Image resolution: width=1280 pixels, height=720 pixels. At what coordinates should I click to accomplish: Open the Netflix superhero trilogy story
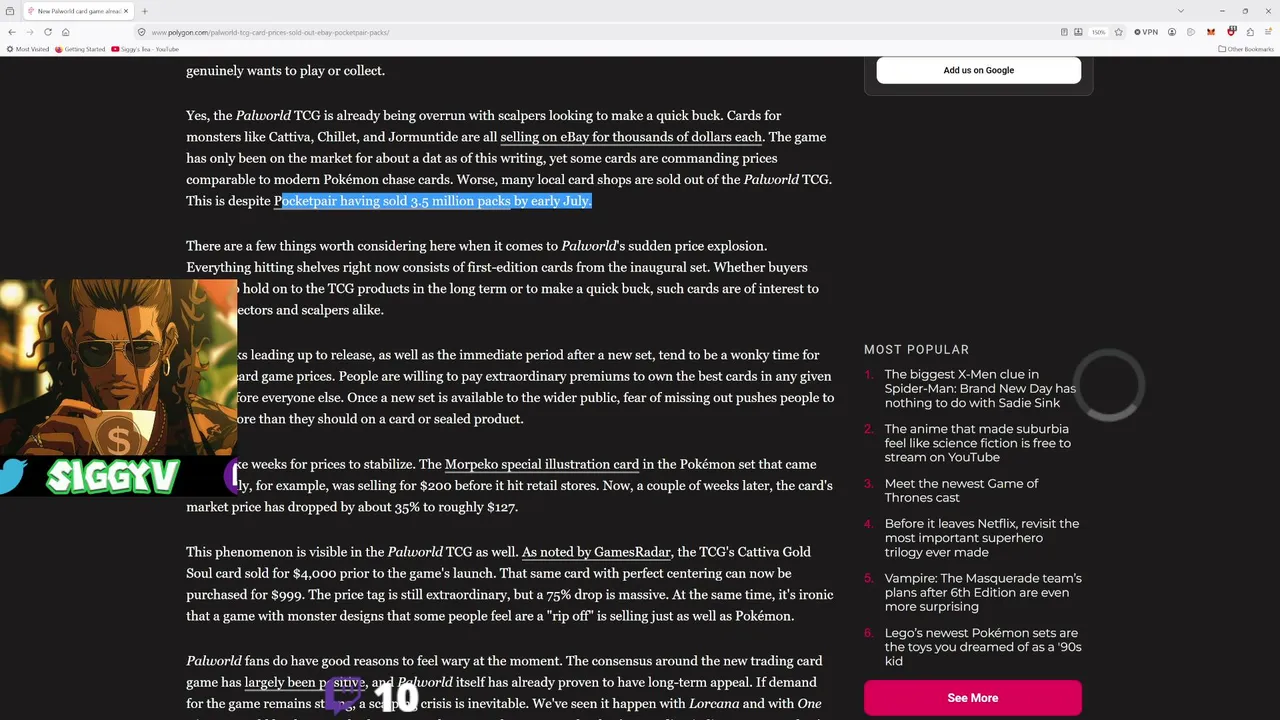tap(981, 538)
